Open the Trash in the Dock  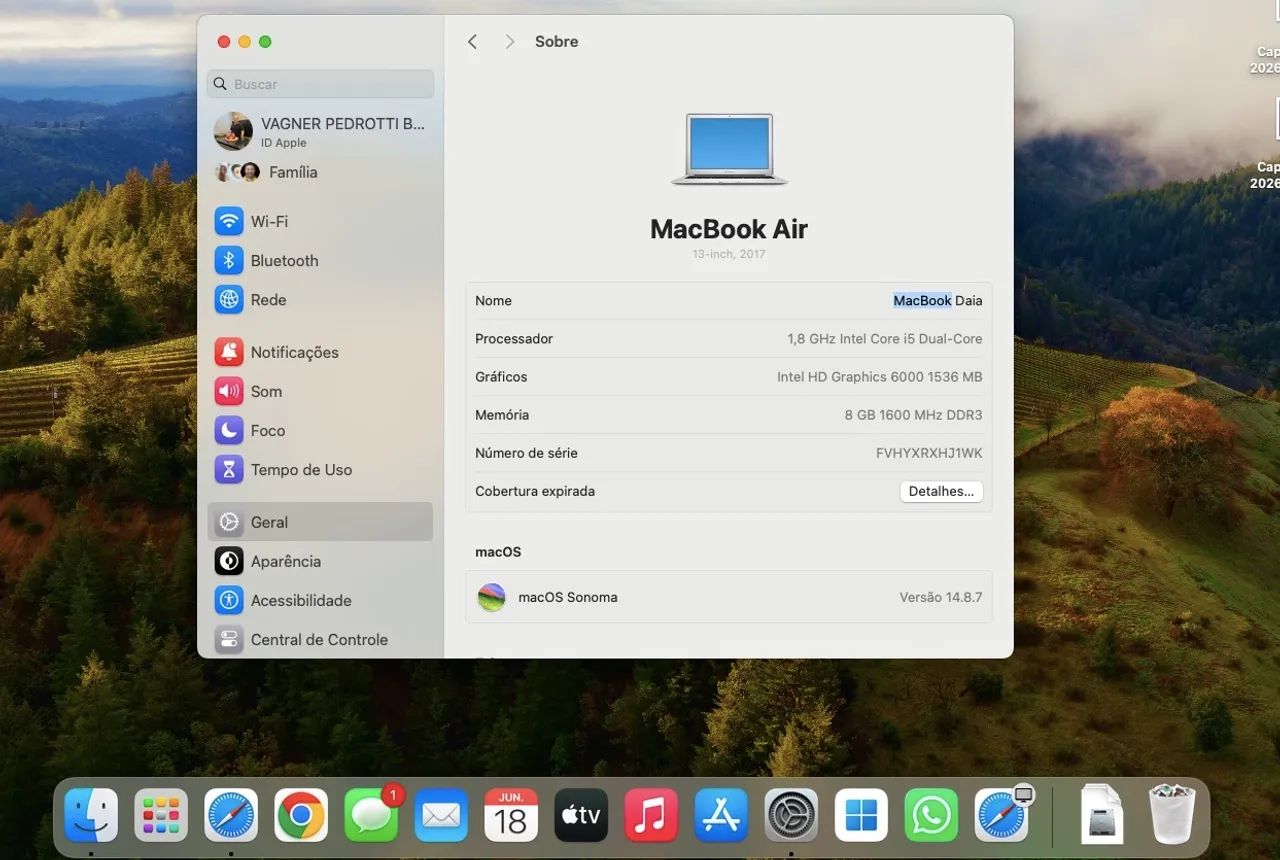click(1171, 815)
